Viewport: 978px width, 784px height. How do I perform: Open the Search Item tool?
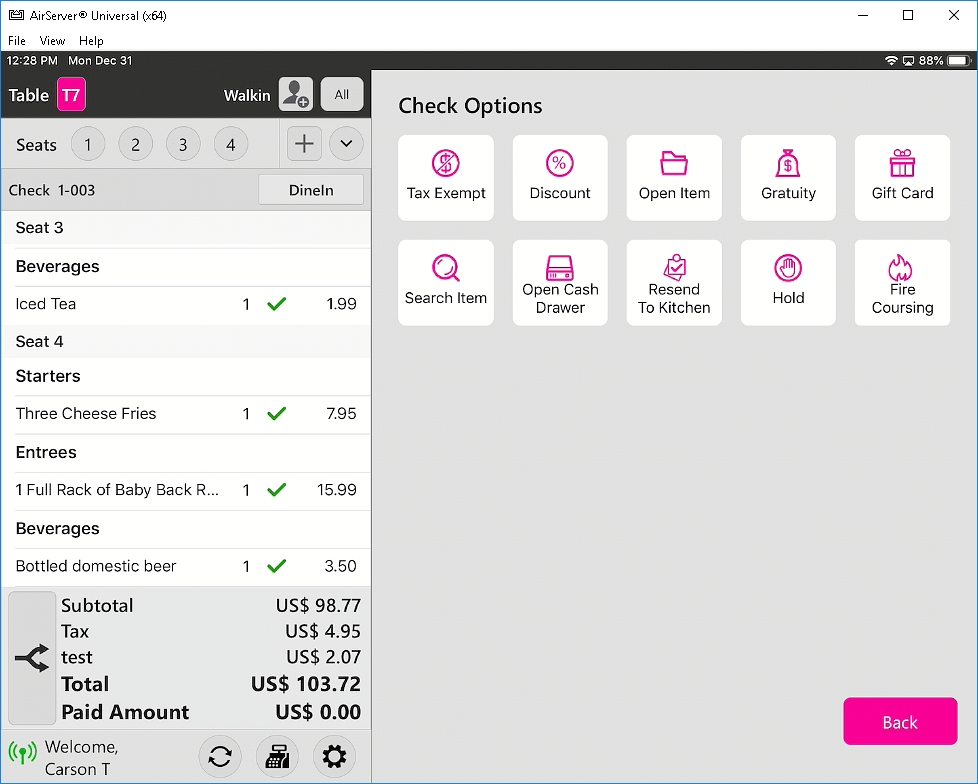[x=446, y=282]
